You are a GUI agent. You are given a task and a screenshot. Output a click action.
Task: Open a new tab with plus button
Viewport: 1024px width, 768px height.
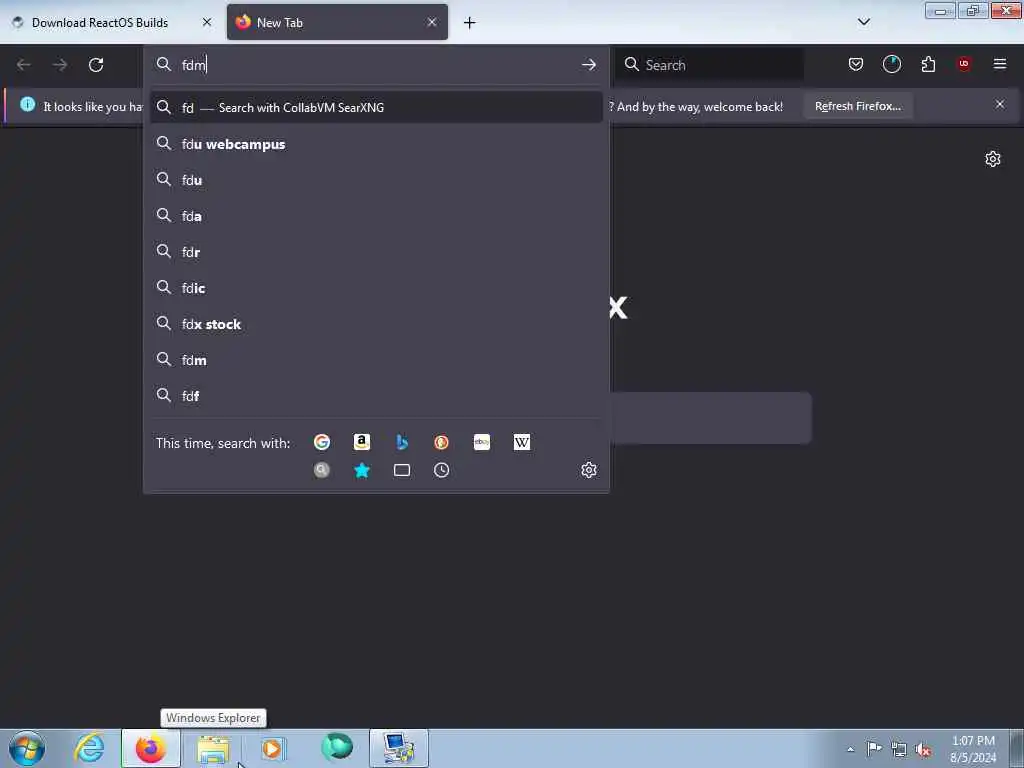pyautogui.click(x=470, y=23)
